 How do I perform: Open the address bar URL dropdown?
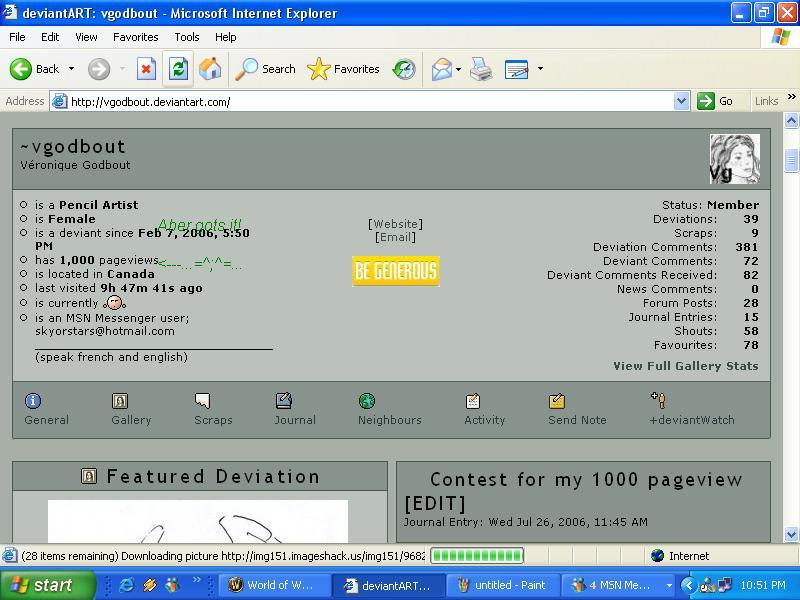click(x=681, y=101)
